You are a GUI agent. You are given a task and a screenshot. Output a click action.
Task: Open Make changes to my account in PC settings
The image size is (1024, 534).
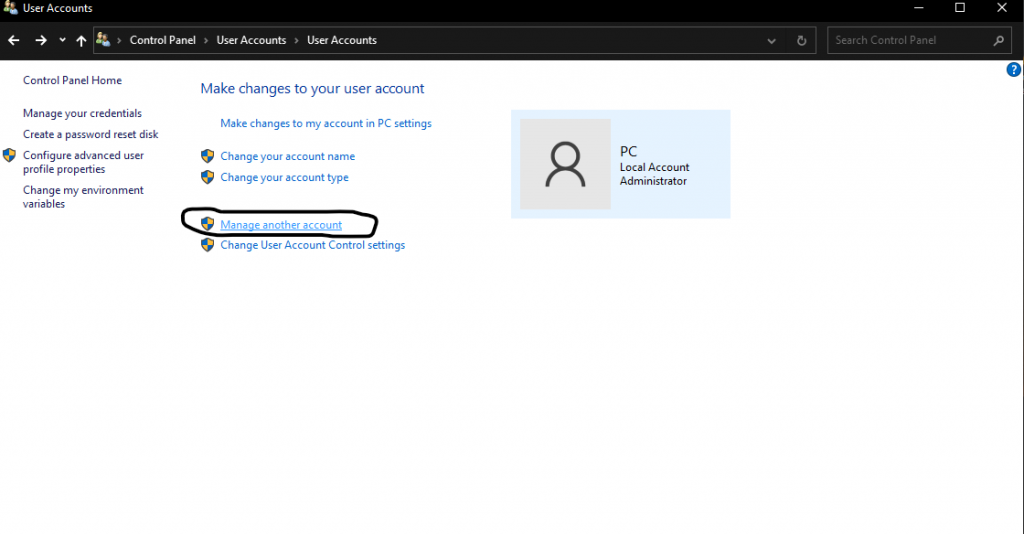point(326,123)
